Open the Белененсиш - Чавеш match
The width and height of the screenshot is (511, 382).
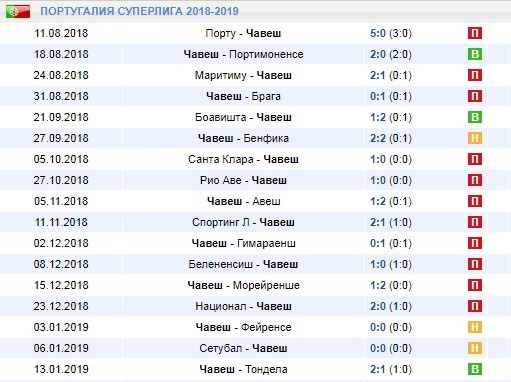click(x=243, y=264)
